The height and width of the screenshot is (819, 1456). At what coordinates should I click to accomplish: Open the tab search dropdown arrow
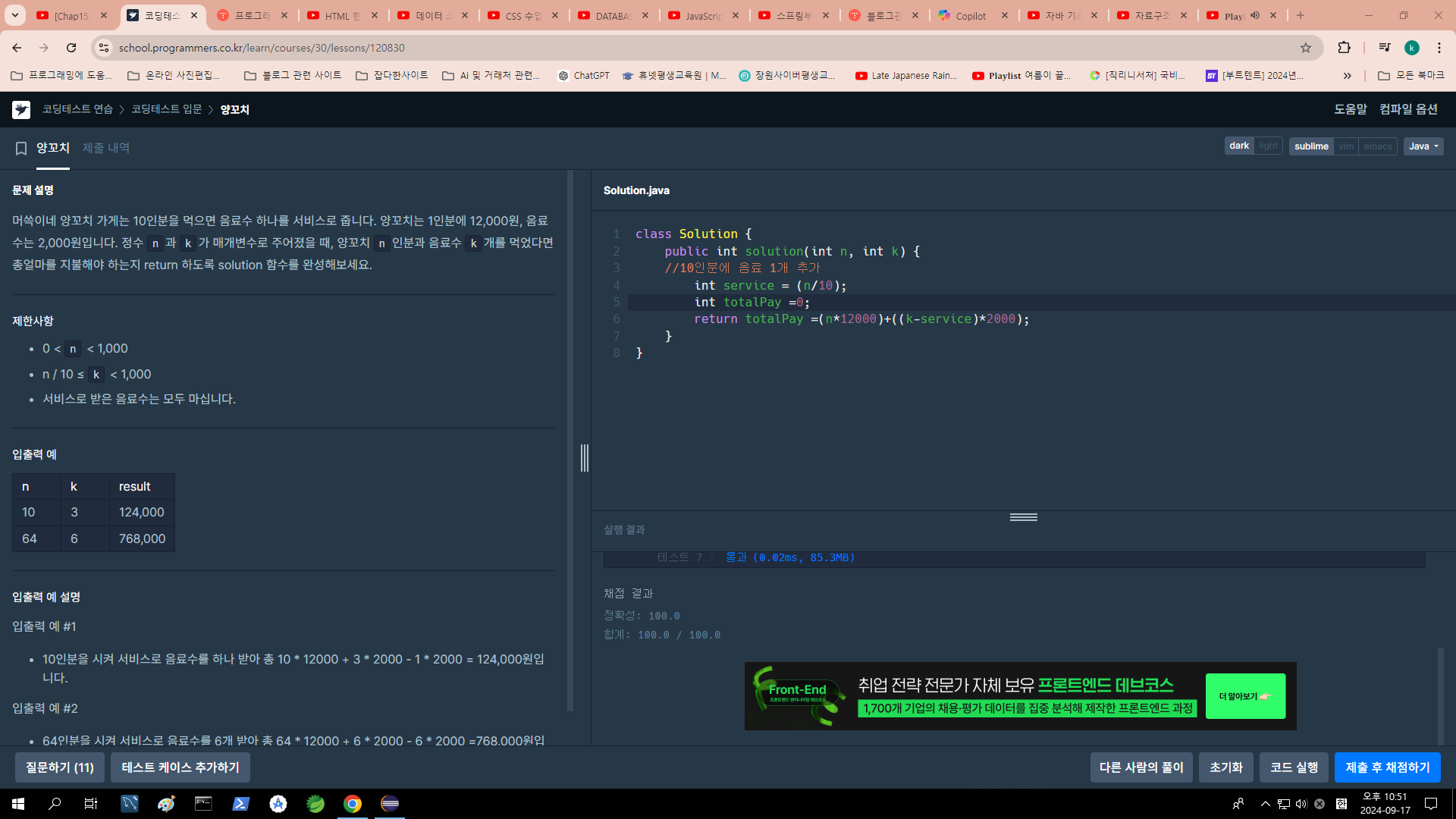coord(14,15)
